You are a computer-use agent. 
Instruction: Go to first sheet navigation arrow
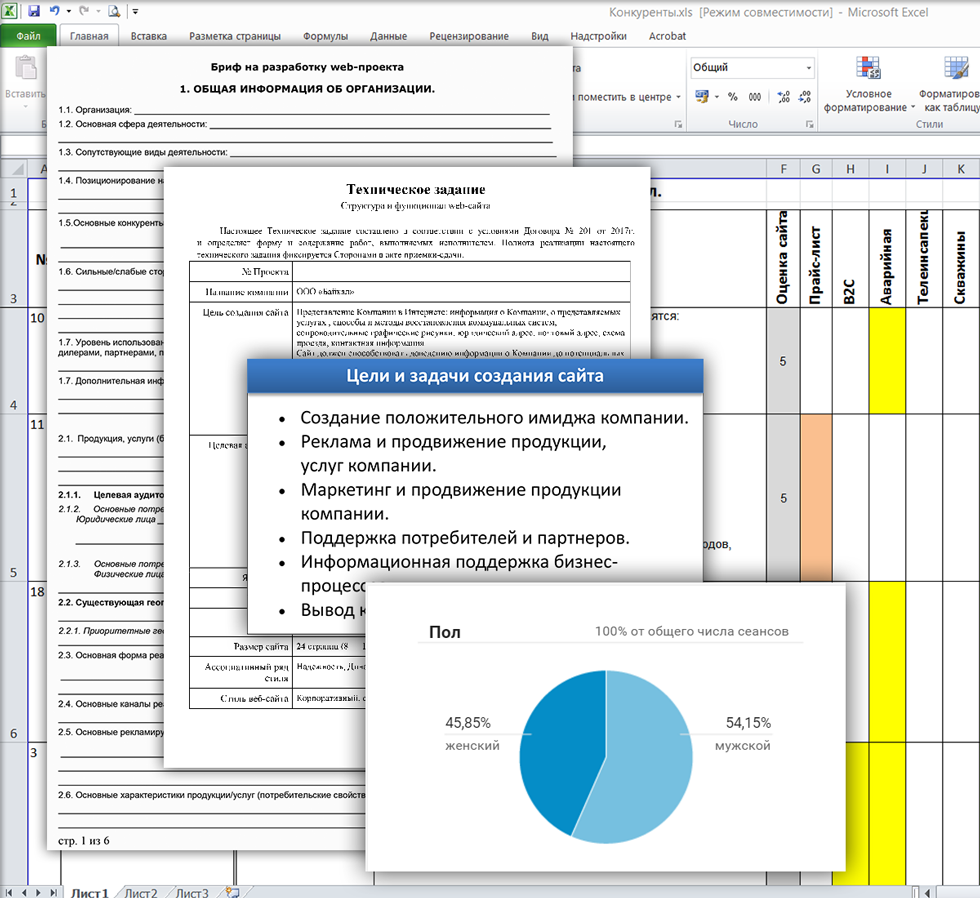coord(10,892)
